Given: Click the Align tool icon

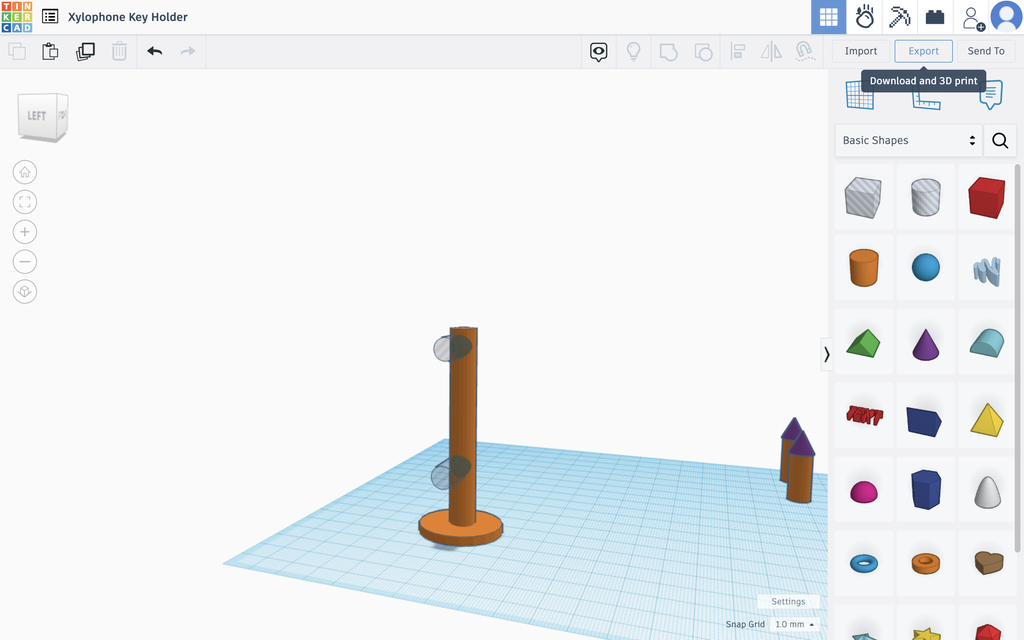Looking at the screenshot, I should pyautogui.click(x=738, y=51).
